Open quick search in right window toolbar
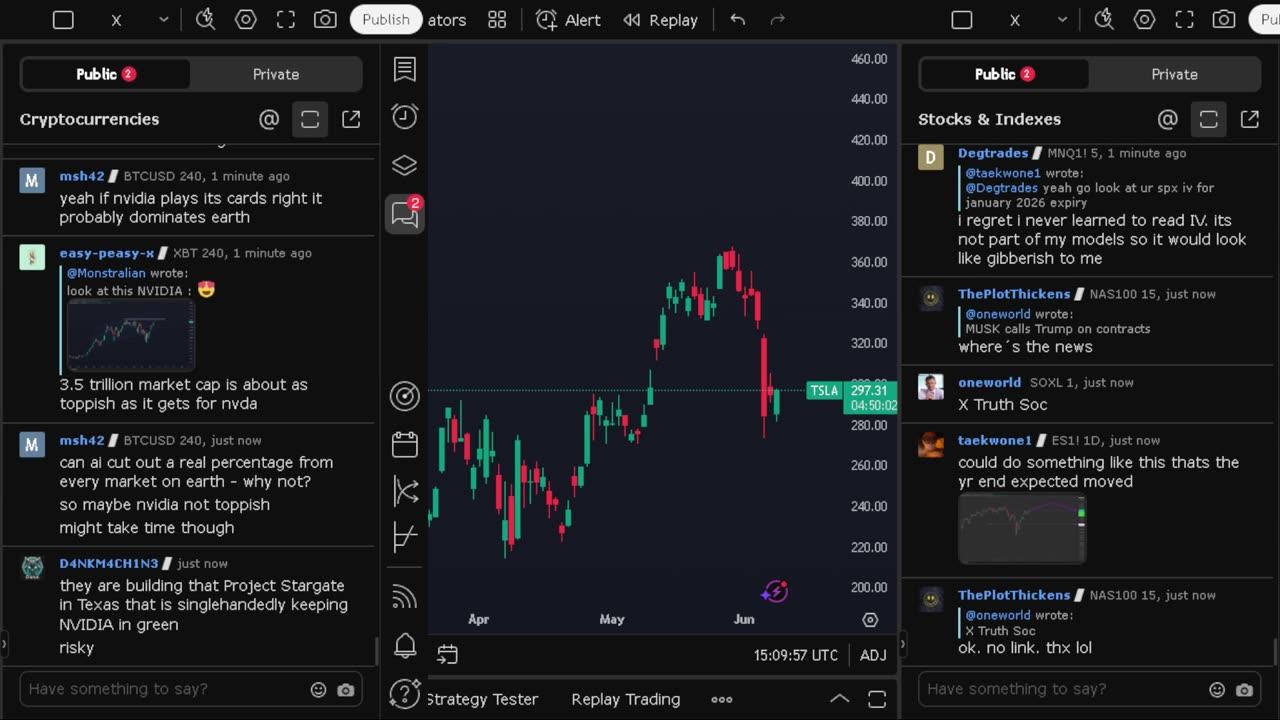Image resolution: width=1280 pixels, height=720 pixels. (x=1104, y=19)
